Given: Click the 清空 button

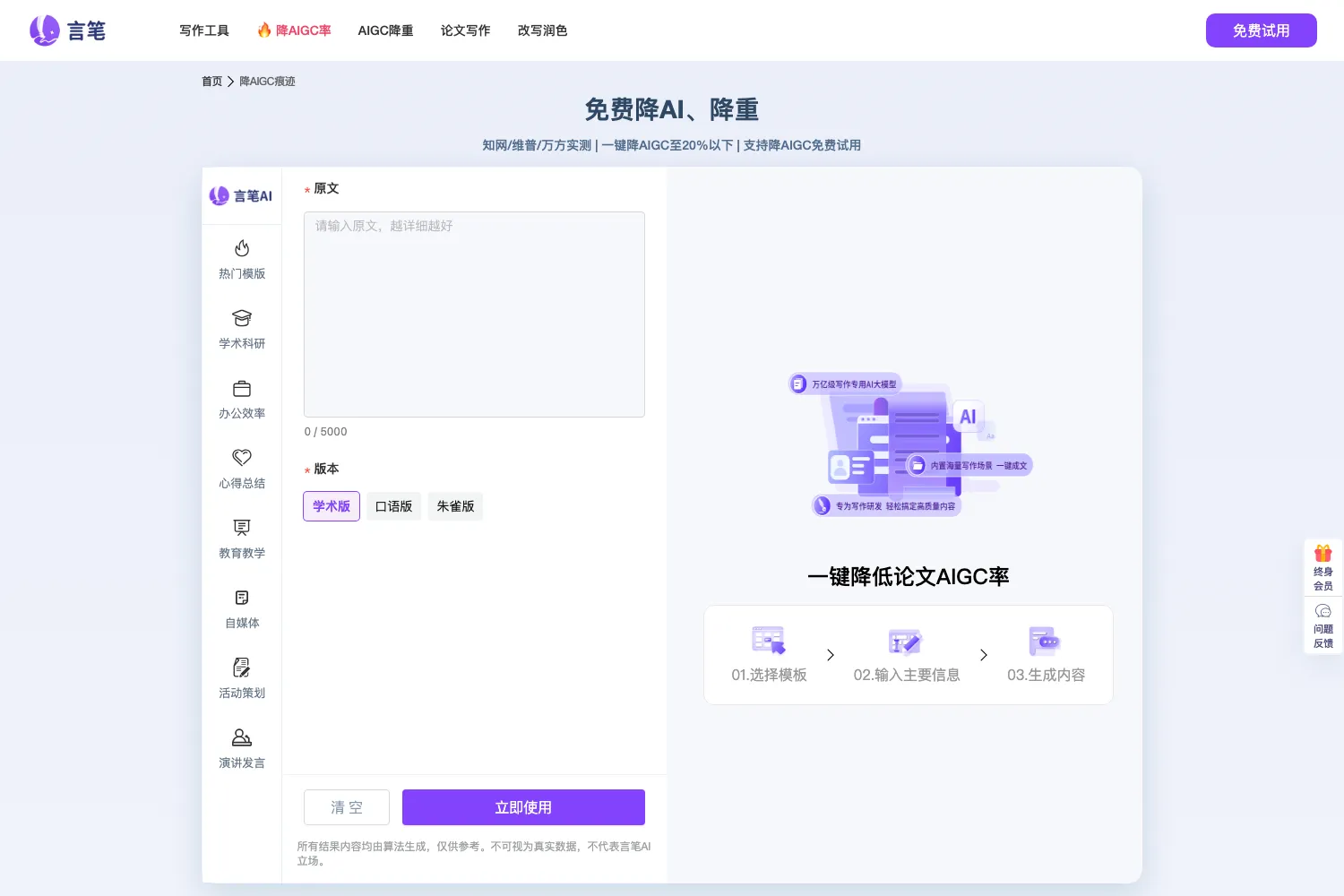Looking at the screenshot, I should click(347, 807).
